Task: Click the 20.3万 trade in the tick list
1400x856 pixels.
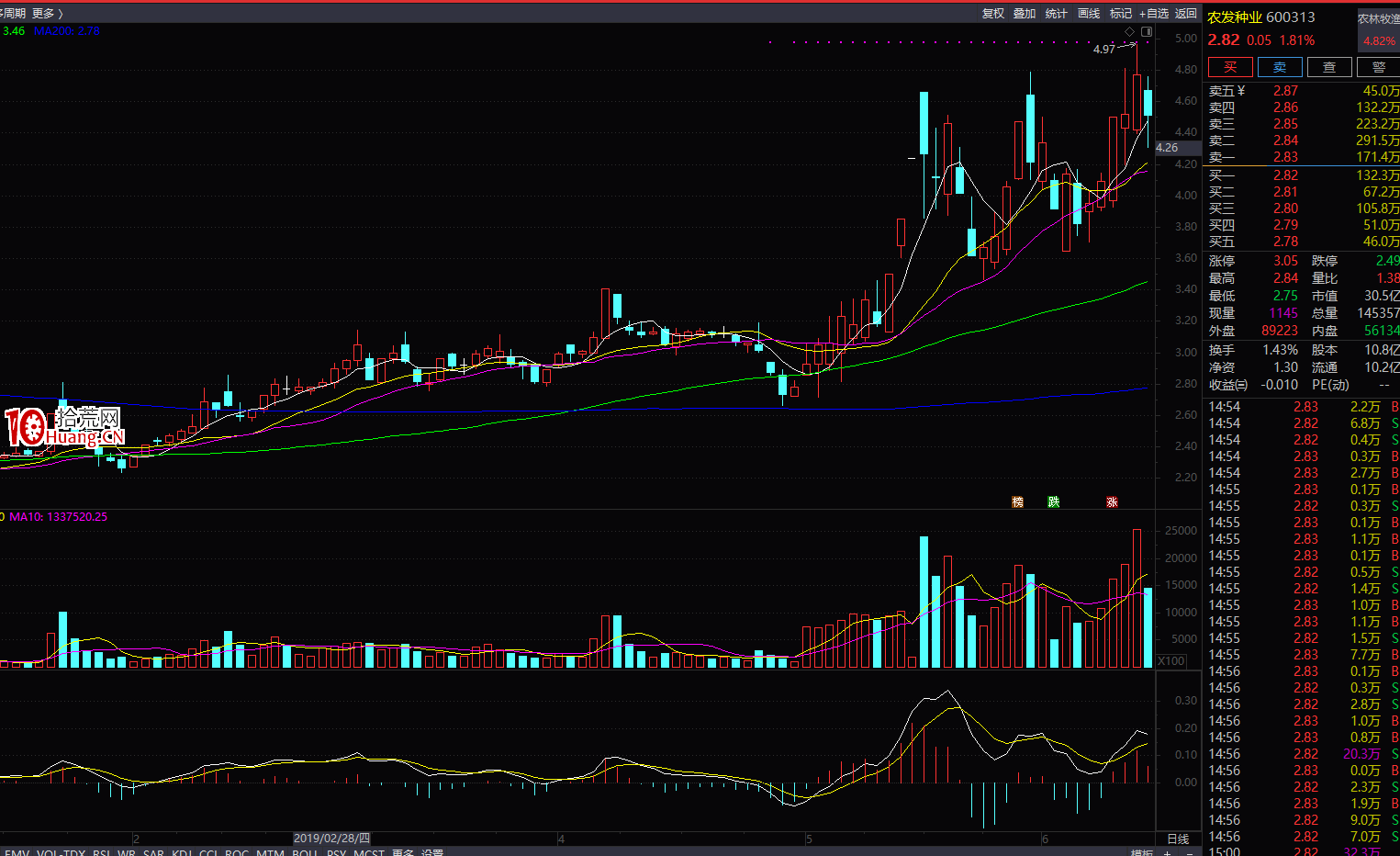Action: click(x=1361, y=754)
